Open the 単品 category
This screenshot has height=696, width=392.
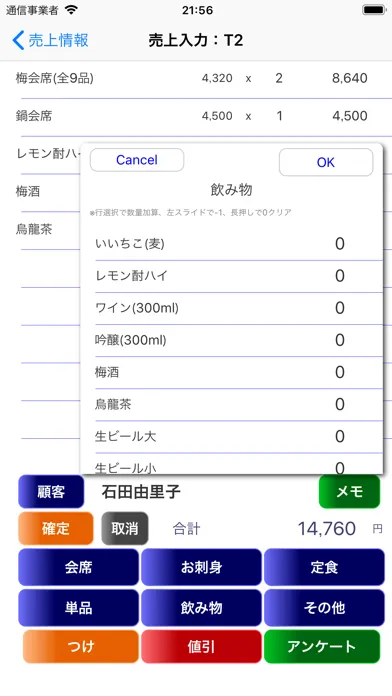coord(79,608)
